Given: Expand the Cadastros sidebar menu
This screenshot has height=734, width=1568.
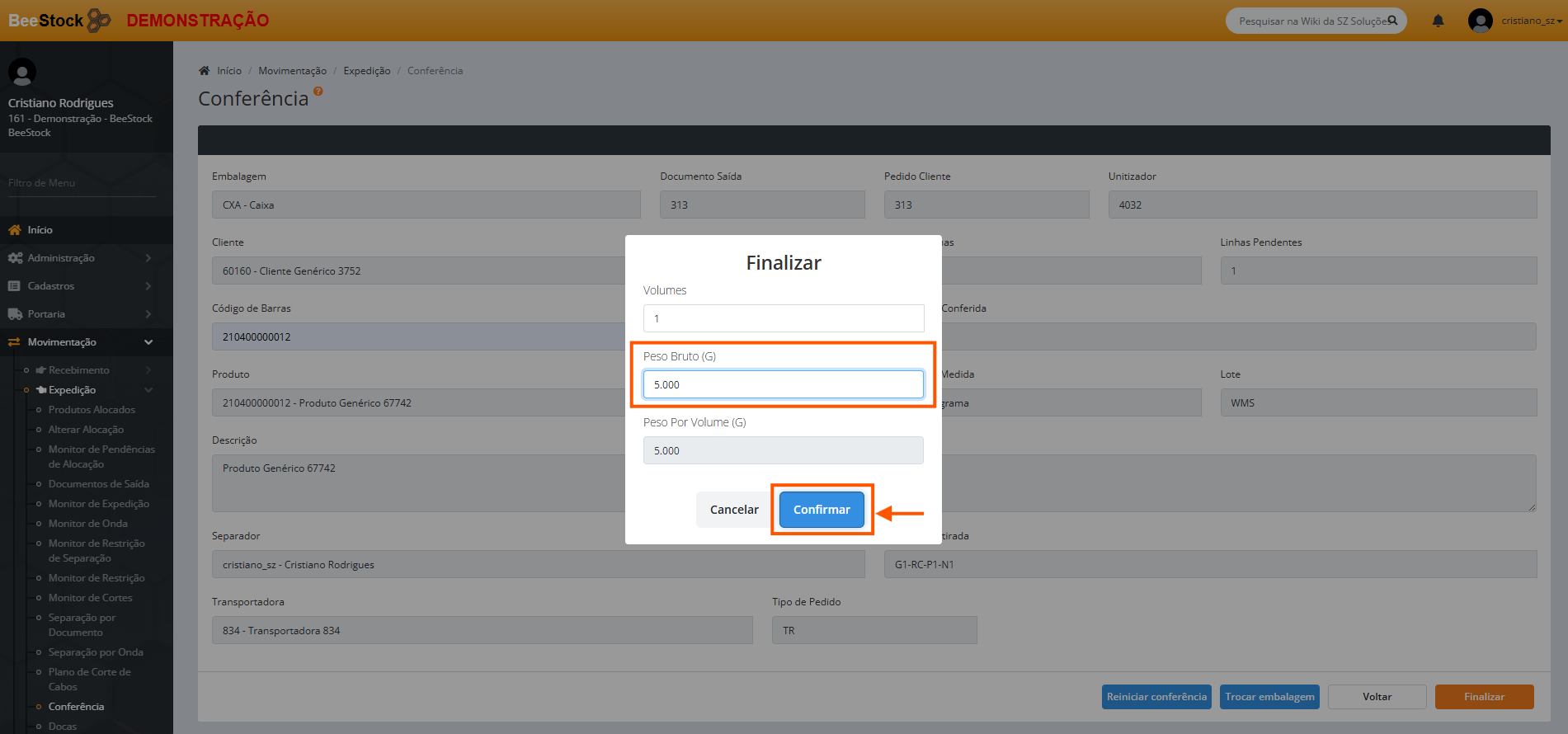Looking at the screenshot, I should point(78,286).
